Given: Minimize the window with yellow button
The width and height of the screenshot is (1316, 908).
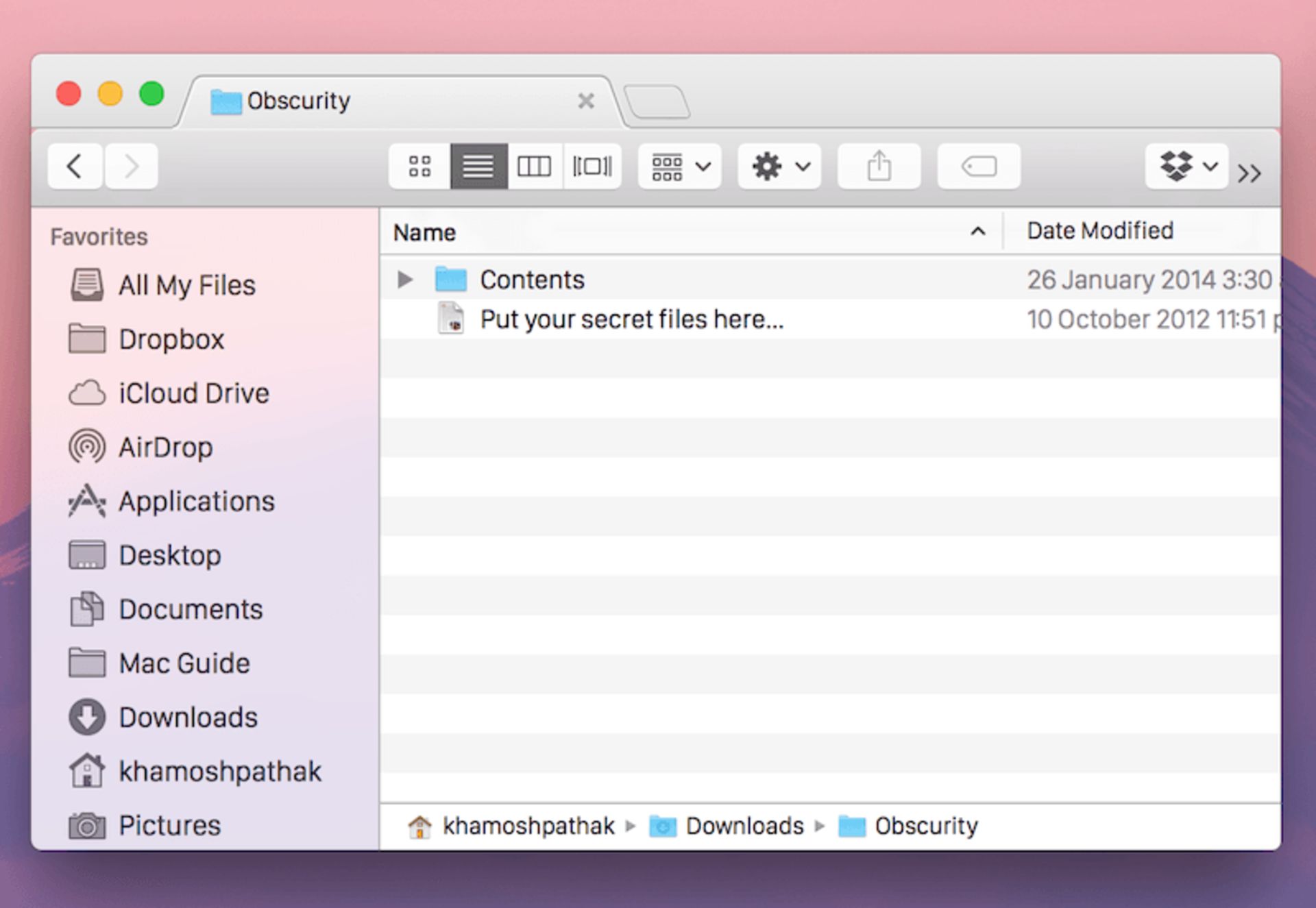Looking at the screenshot, I should (x=110, y=93).
